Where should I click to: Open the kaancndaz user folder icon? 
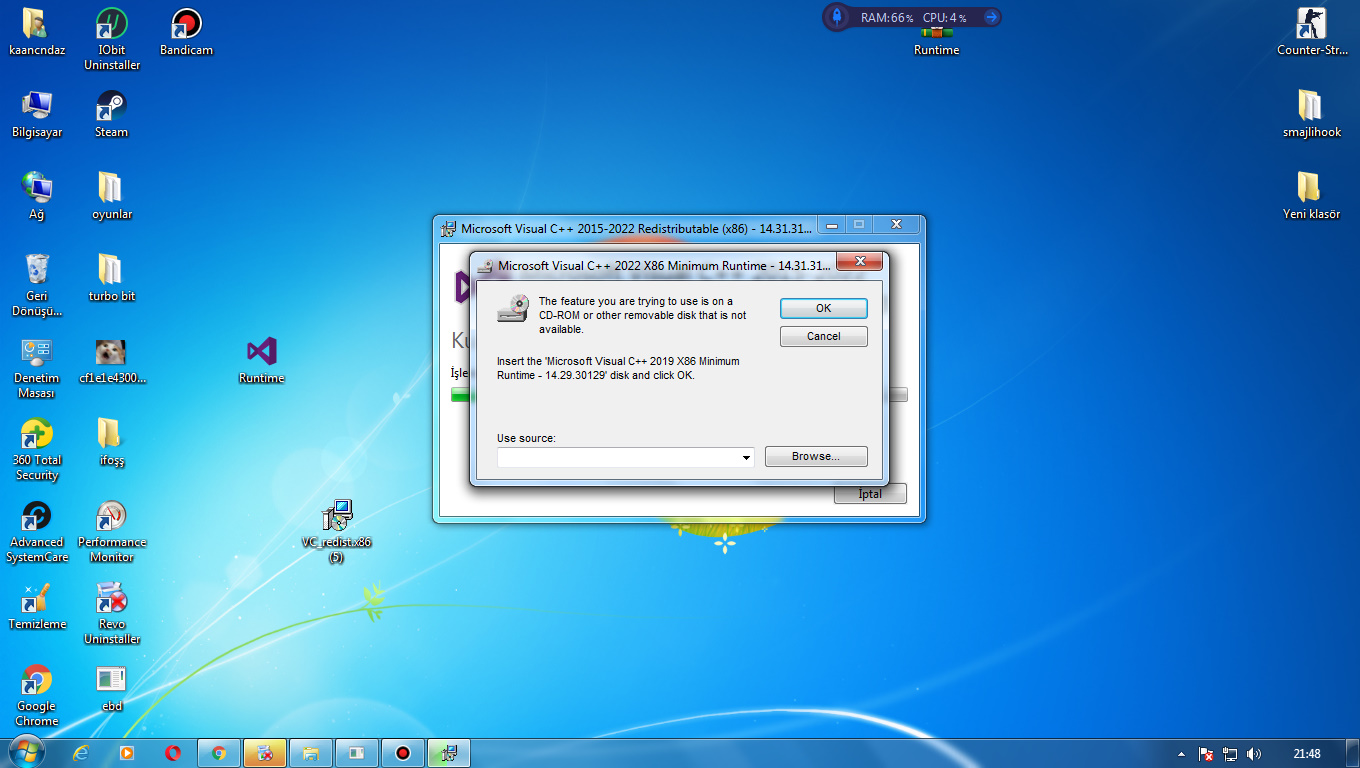pyautogui.click(x=37, y=32)
